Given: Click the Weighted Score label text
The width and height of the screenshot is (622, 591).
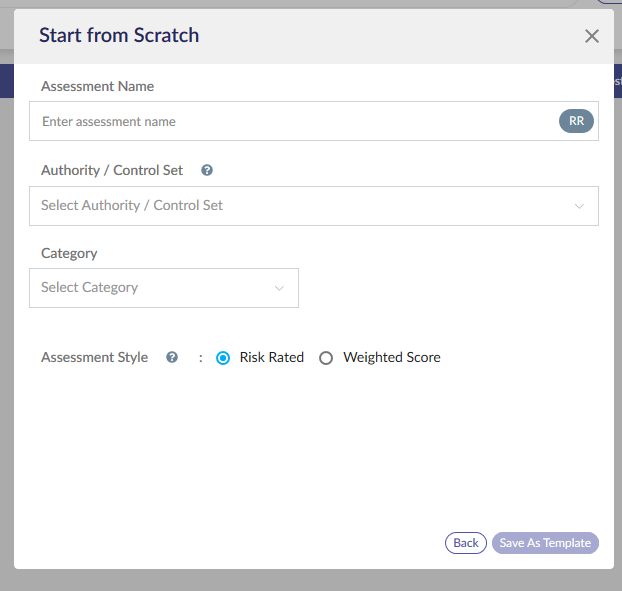Looking at the screenshot, I should [392, 357].
